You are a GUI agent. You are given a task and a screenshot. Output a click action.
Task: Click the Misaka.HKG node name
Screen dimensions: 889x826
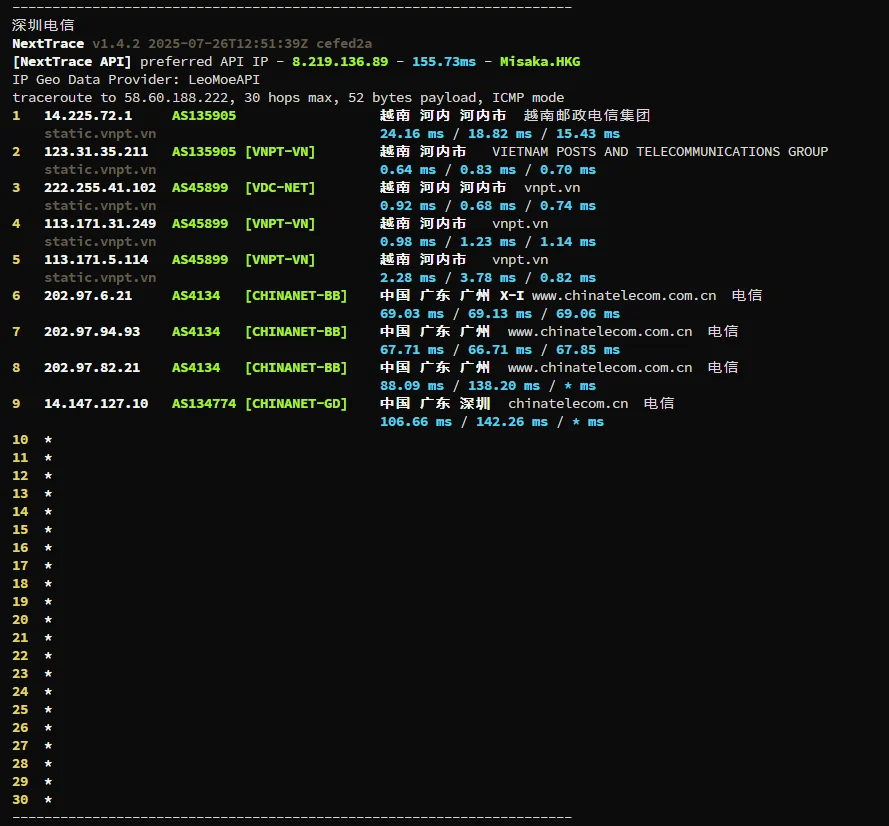540,62
